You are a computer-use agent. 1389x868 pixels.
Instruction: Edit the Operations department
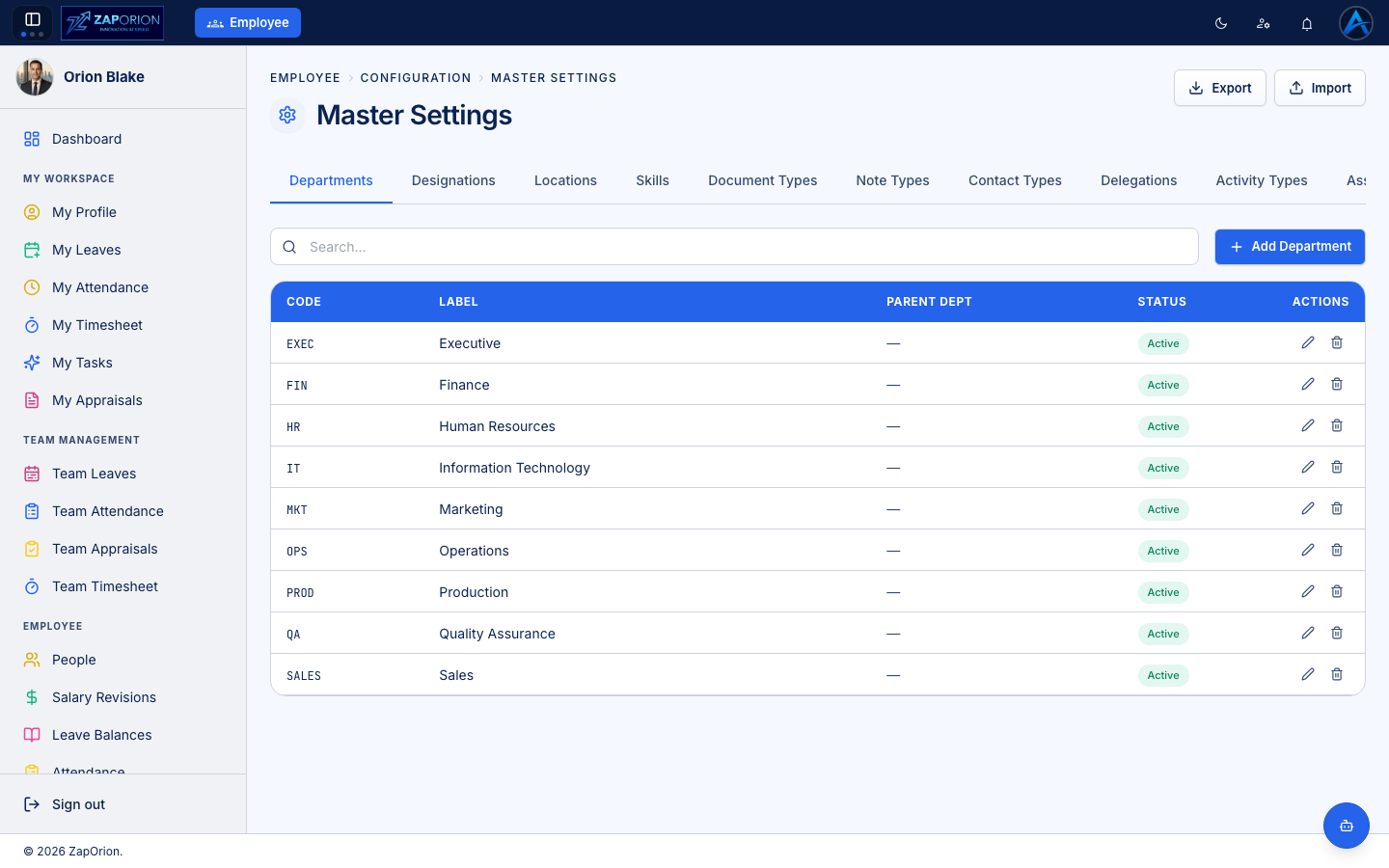coord(1308,550)
